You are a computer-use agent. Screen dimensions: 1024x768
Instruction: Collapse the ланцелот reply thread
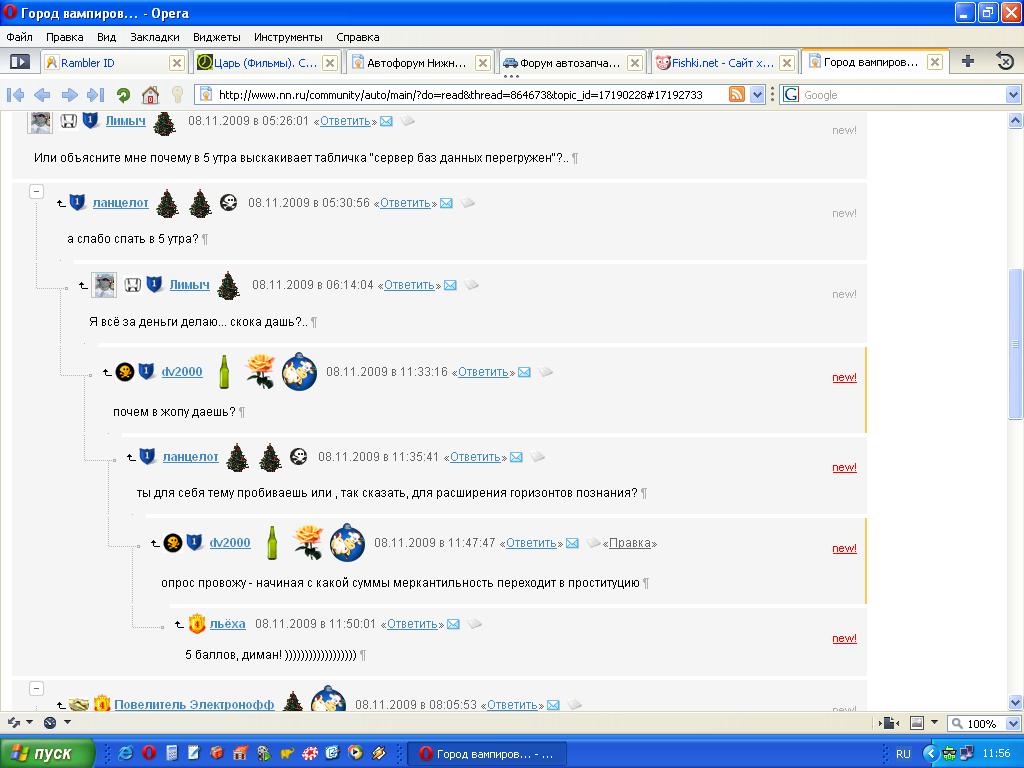pos(37,191)
